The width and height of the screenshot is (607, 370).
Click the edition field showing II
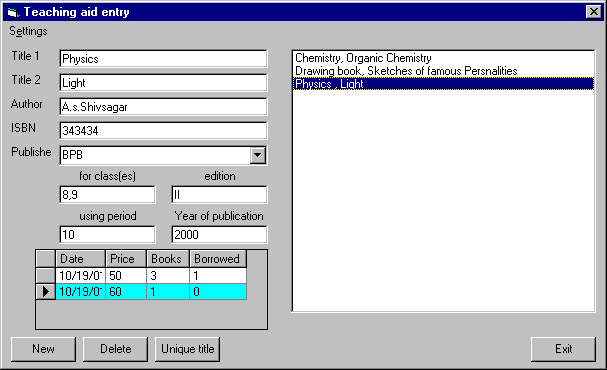(219, 195)
